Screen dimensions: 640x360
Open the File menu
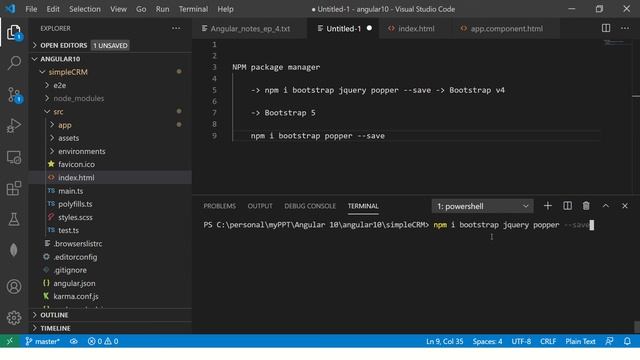coord(31,9)
